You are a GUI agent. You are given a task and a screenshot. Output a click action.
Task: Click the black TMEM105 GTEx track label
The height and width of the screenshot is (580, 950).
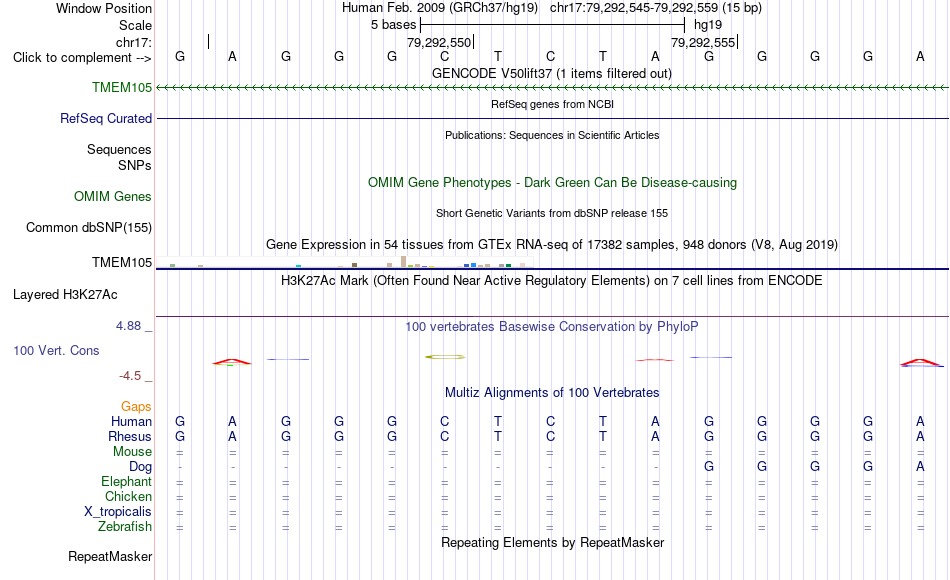[x=122, y=262]
